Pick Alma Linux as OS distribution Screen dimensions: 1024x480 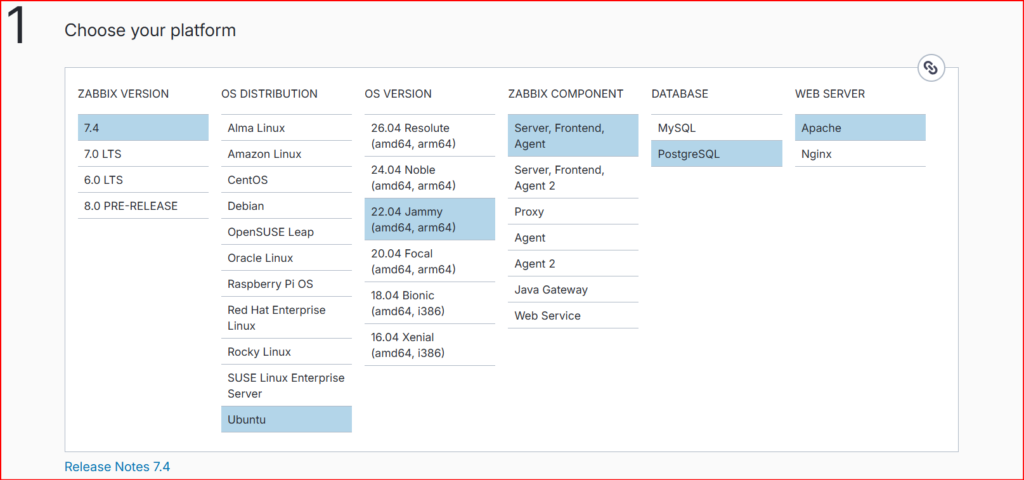tap(286, 128)
